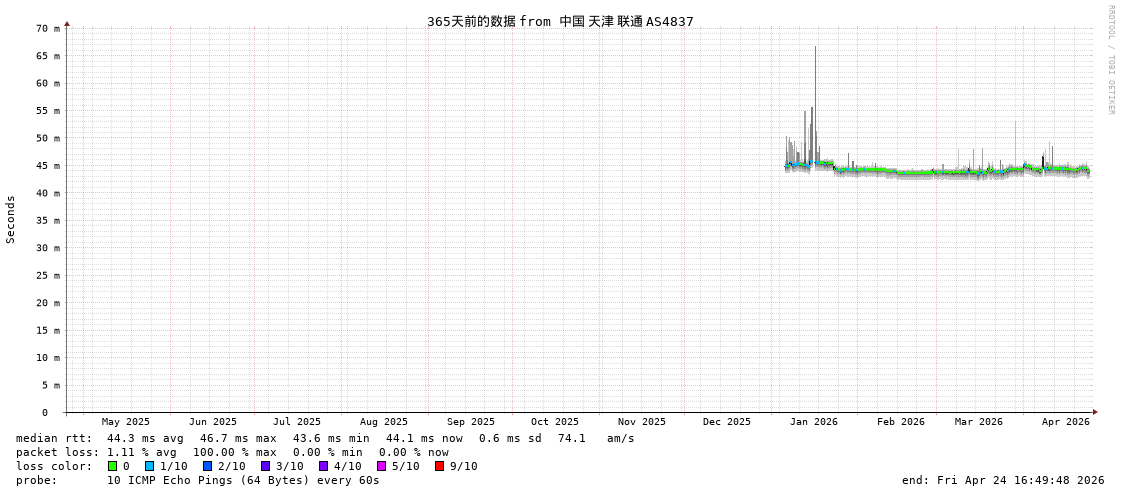The image size is (1121, 494).
Task: Click the light blue 1/10 loss swatch
Action: click(149, 466)
